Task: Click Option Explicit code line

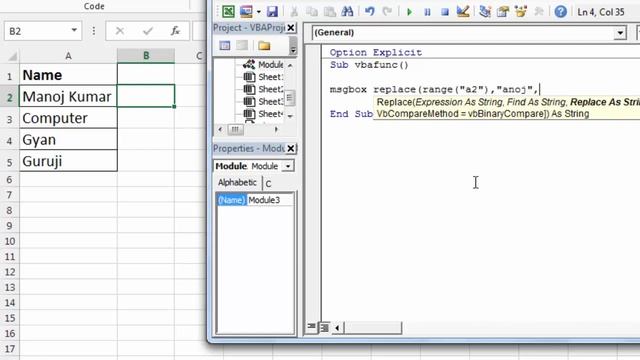Action: pos(376,53)
